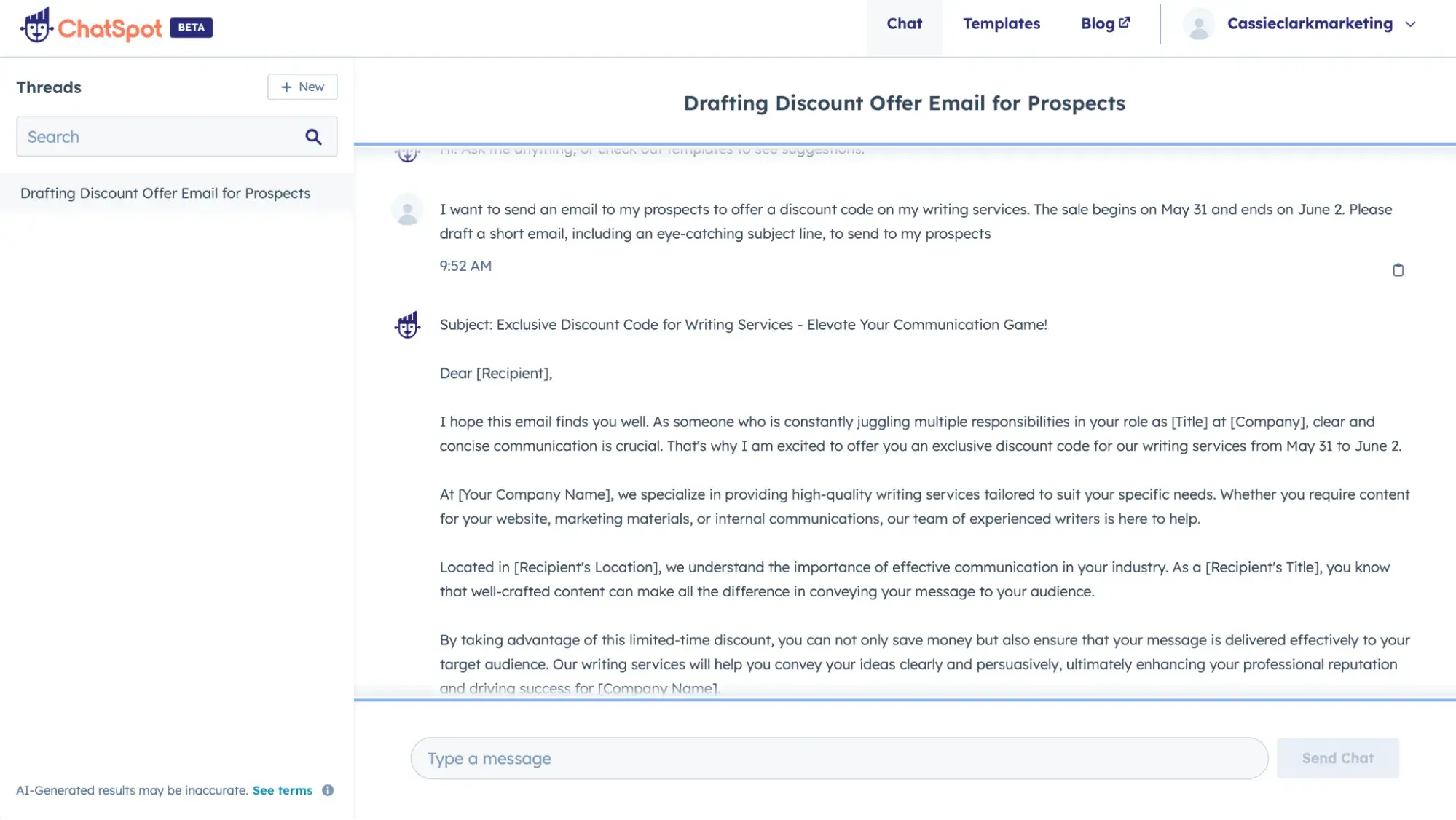Viewport: 1456px width, 820px height.
Task: Click the Threads panel heading
Action: point(49,87)
